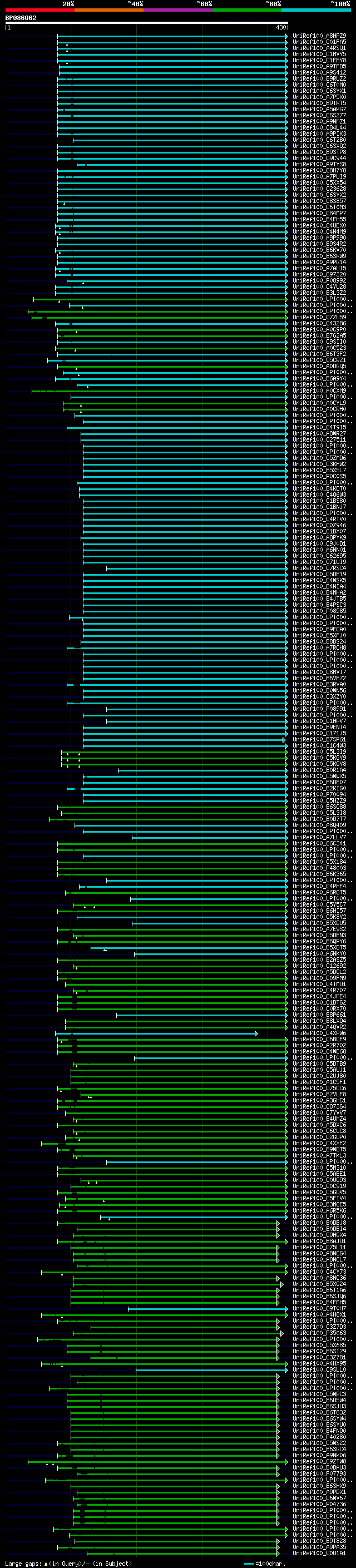Click the UniRef100_P08992 label
The image size is (356, 1568).
(x=319, y=280)
